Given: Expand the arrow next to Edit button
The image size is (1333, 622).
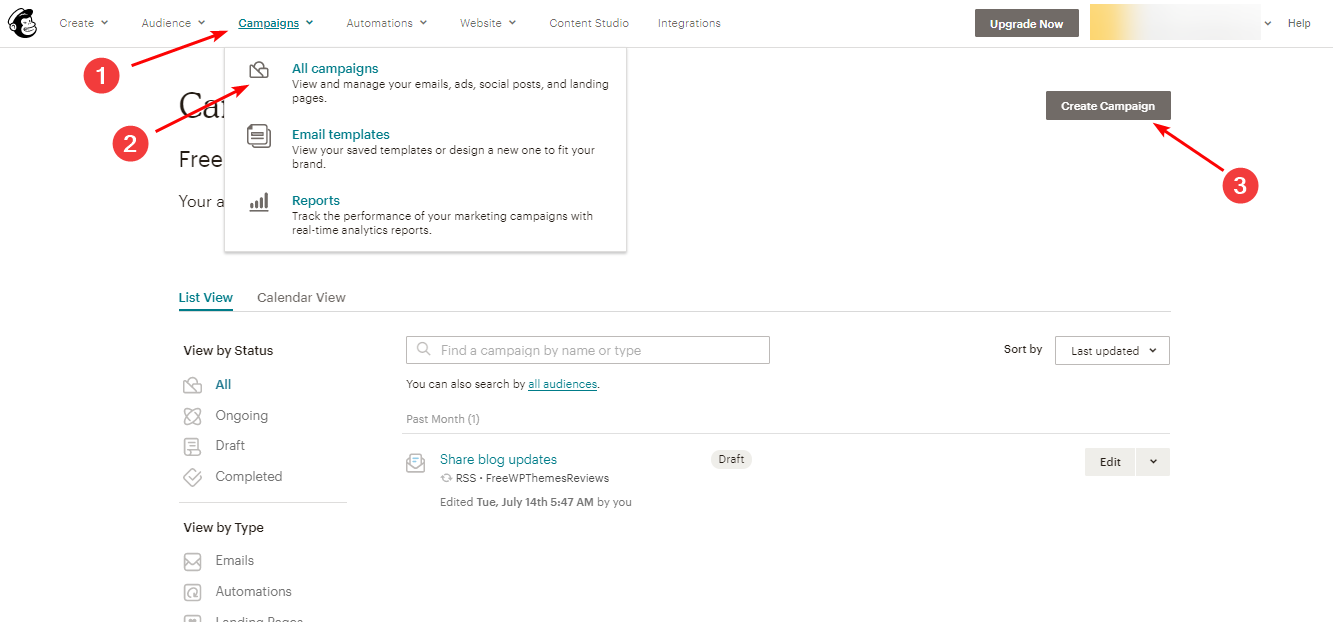Looking at the screenshot, I should [1153, 462].
